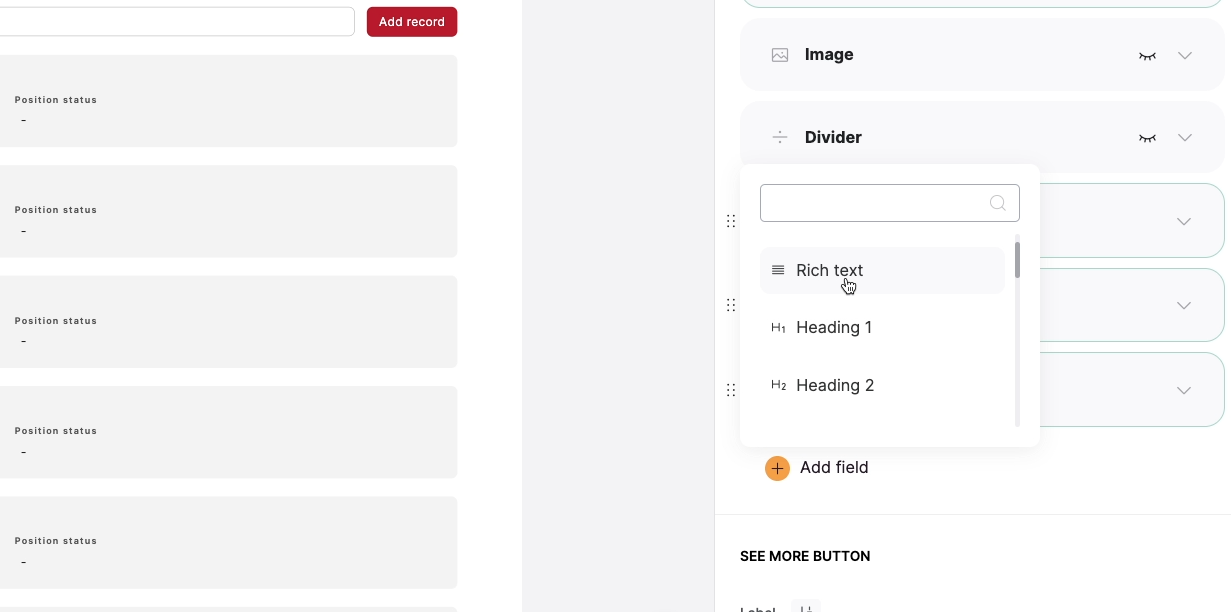Click the second field's drag handle dots
Screen dimensions: 1231x612
(x=731, y=305)
